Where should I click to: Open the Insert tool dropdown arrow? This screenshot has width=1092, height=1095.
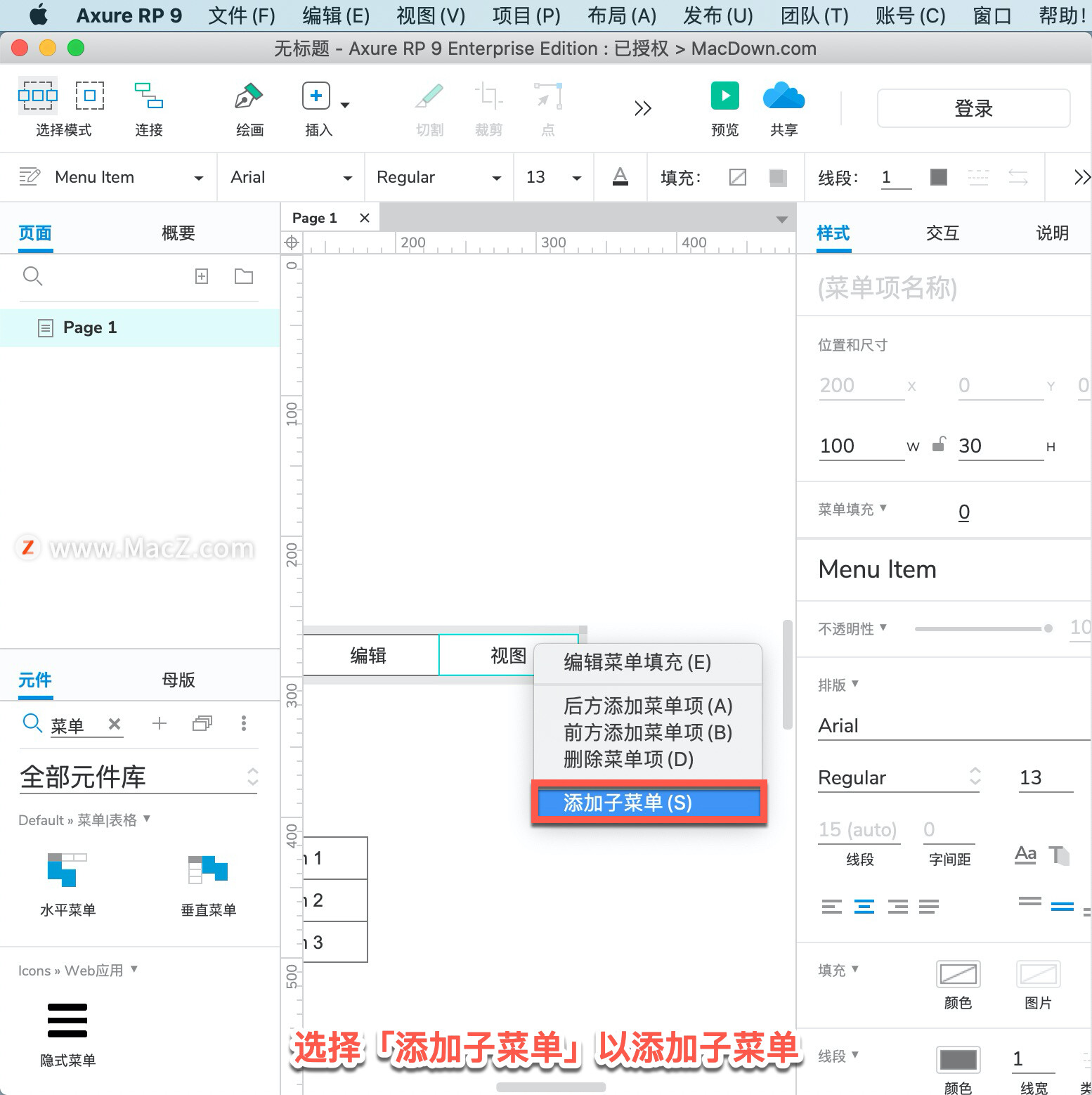click(345, 105)
